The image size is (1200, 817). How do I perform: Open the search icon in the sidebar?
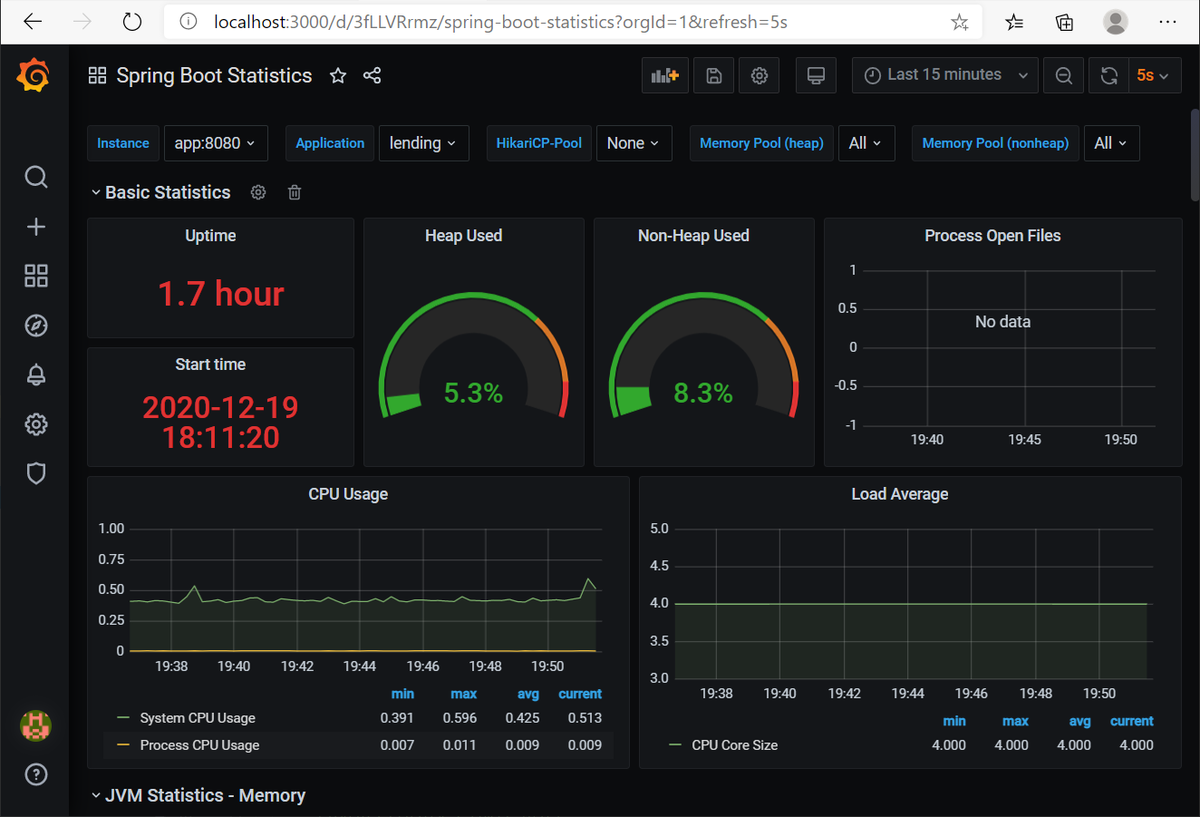(x=36, y=177)
